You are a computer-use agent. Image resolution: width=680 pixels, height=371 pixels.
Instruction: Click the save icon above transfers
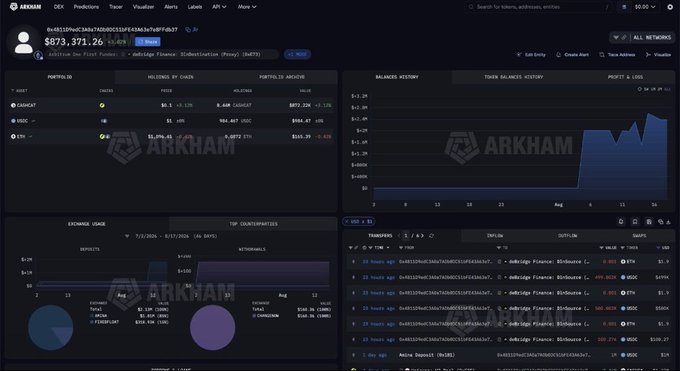click(x=649, y=222)
